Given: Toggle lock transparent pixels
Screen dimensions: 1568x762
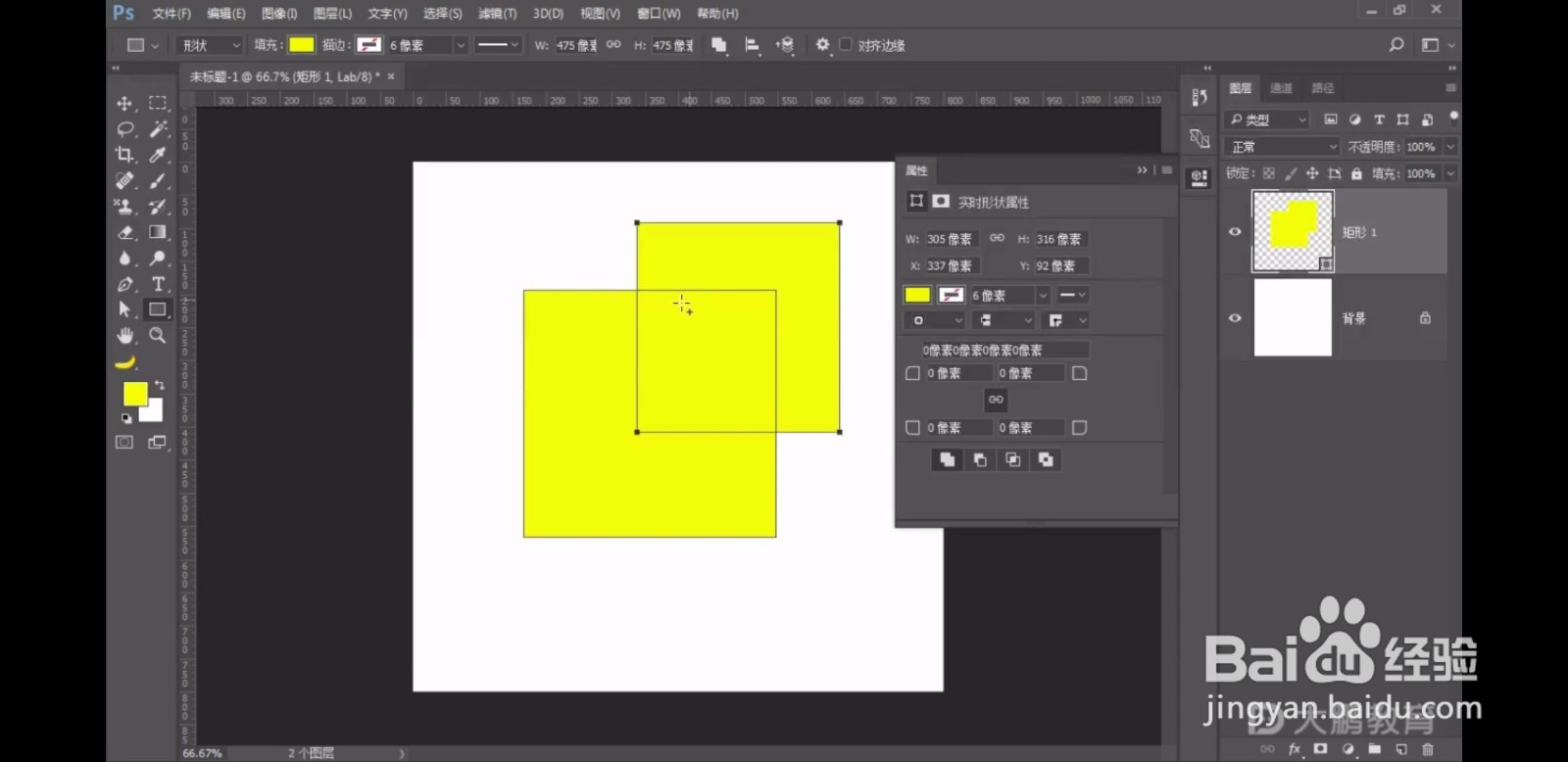Looking at the screenshot, I should [x=1269, y=173].
